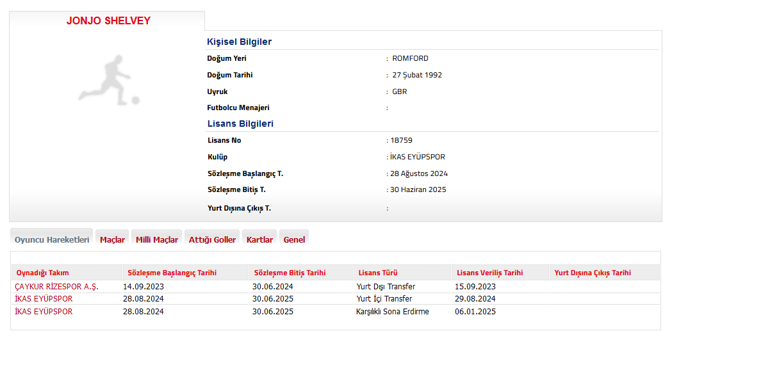Open the ÇAYKUR RİZESPOR A.Ş. team link
Viewport: 770px width, 386px height.
point(56,286)
